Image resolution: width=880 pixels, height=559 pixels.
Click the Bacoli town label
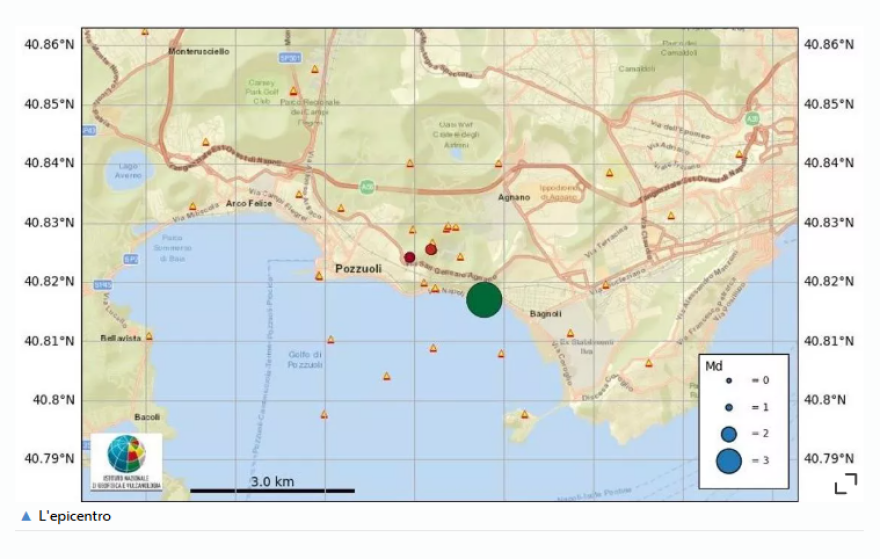point(146,417)
